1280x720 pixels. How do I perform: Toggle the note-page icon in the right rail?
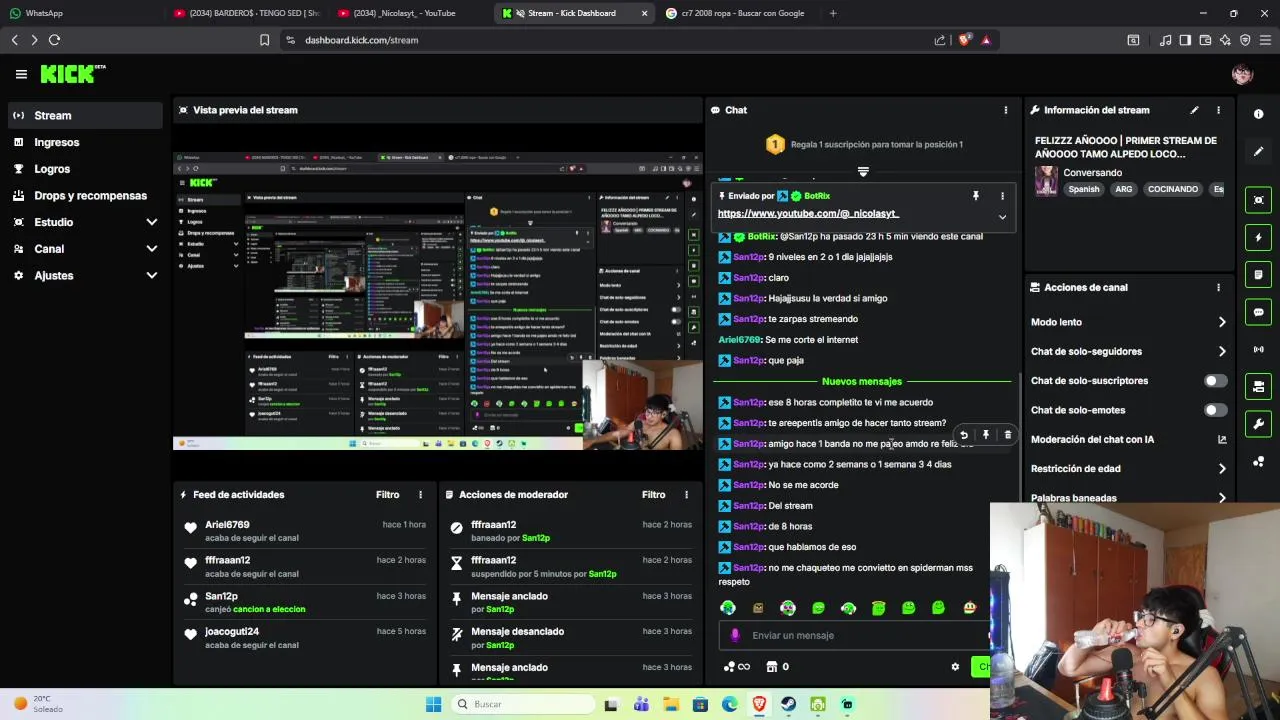1258,275
